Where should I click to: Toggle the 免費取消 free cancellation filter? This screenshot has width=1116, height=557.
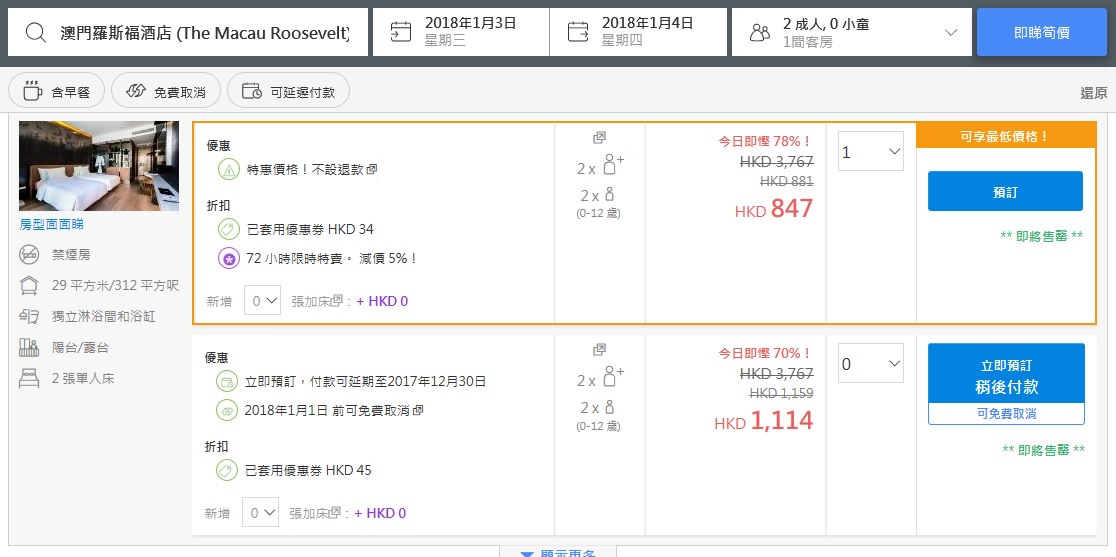(x=165, y=92)
